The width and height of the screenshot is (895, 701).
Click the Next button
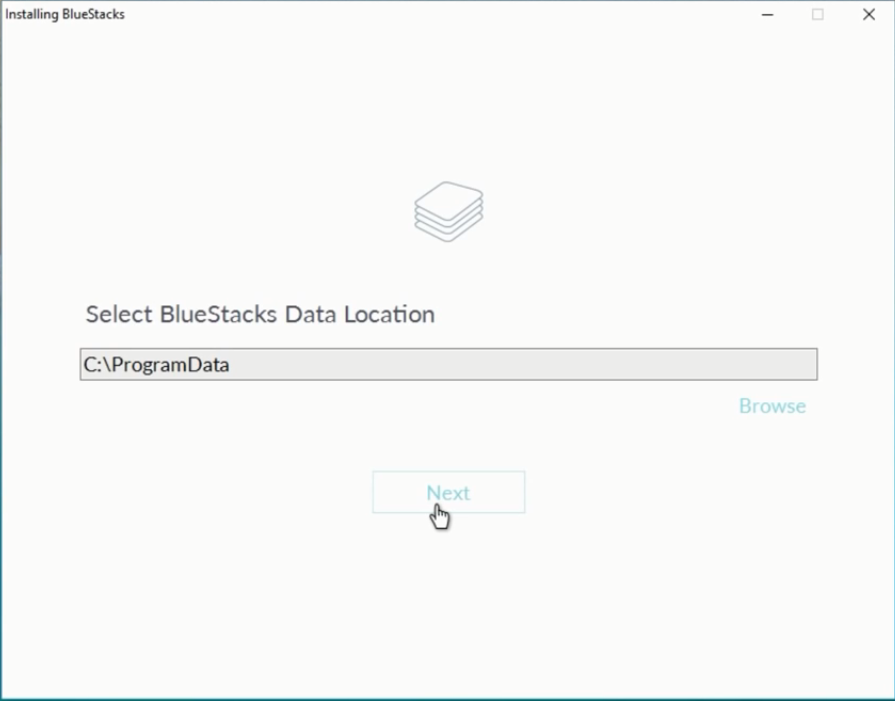pyautogui.click(x=449, y=492)
